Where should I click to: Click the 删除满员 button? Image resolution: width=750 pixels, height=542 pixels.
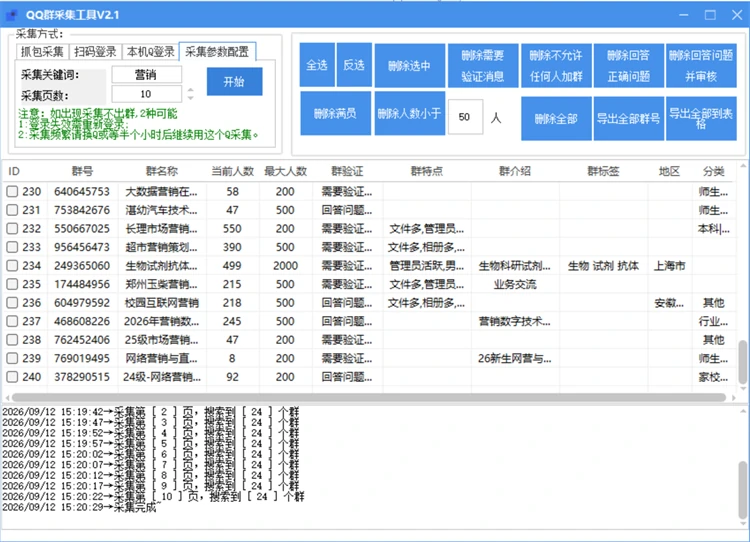pos(335,113)
